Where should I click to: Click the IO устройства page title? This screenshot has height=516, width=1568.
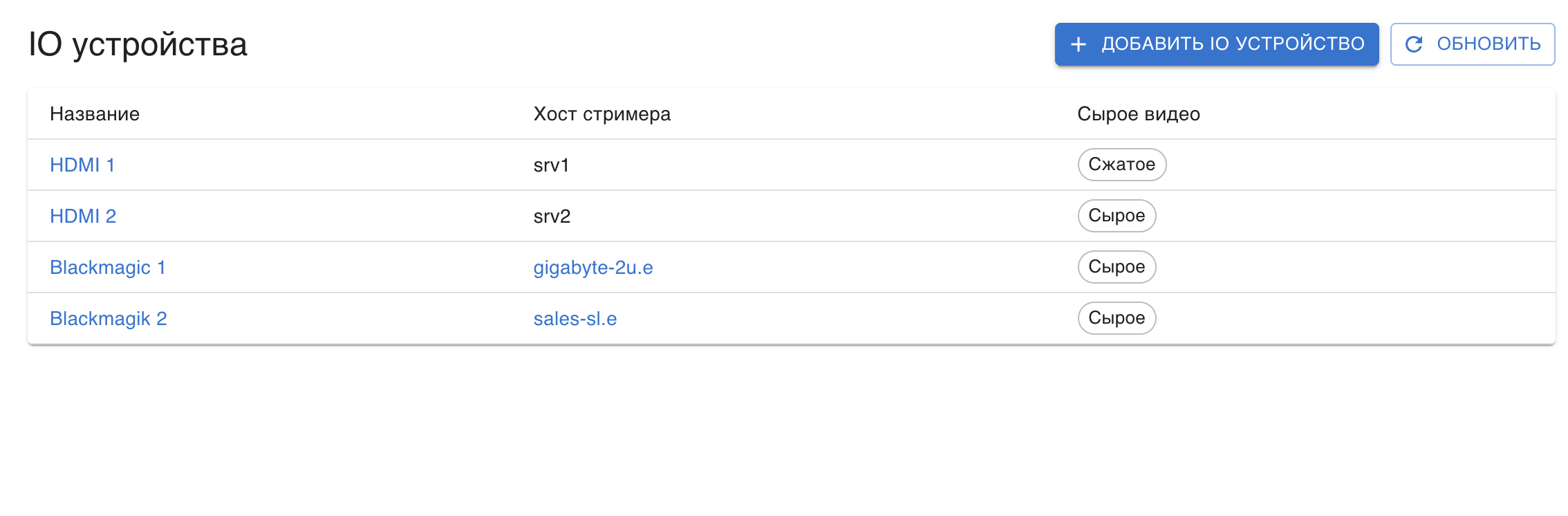(x=138, y=44)
